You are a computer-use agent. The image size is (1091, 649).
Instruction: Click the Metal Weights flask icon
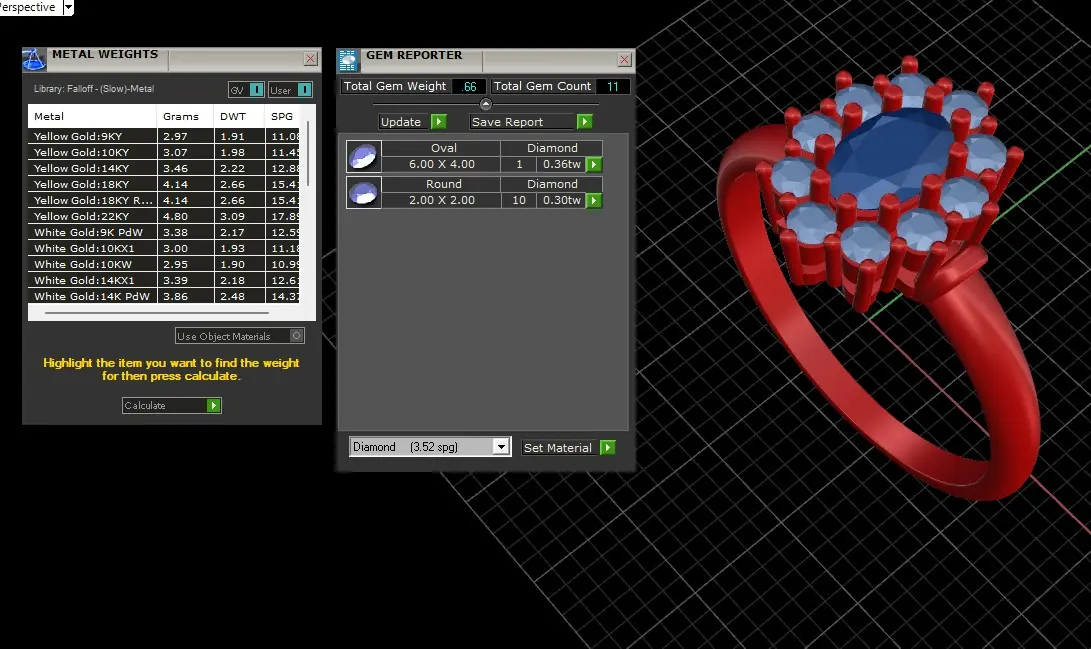[33, 59]
